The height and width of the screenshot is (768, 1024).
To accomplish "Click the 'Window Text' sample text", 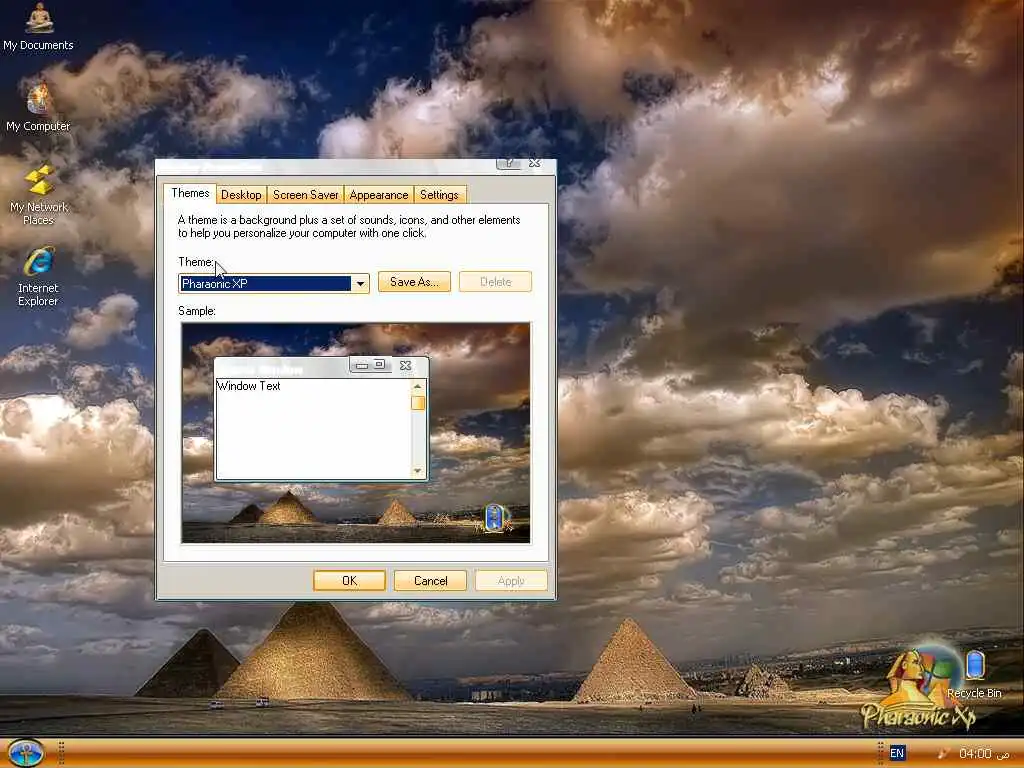I will click(x=248, y=386).
